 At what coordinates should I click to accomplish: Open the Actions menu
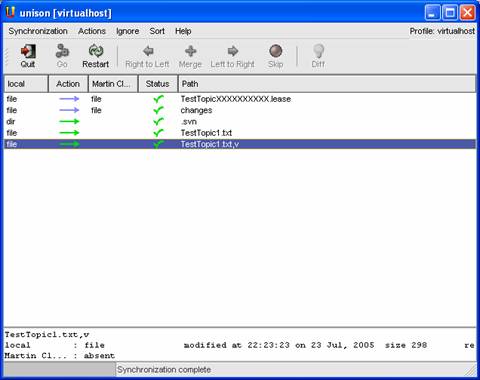click(x=92, y=31)
